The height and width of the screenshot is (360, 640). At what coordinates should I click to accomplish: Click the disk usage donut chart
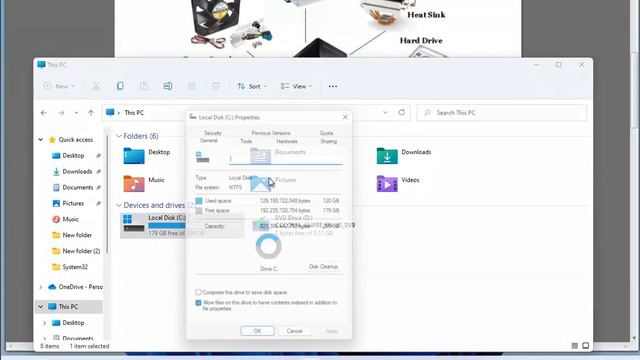(x=269, y=247)
